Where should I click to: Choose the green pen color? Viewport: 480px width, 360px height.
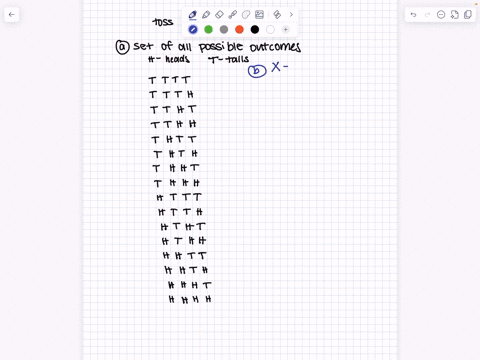pos(208,30)
